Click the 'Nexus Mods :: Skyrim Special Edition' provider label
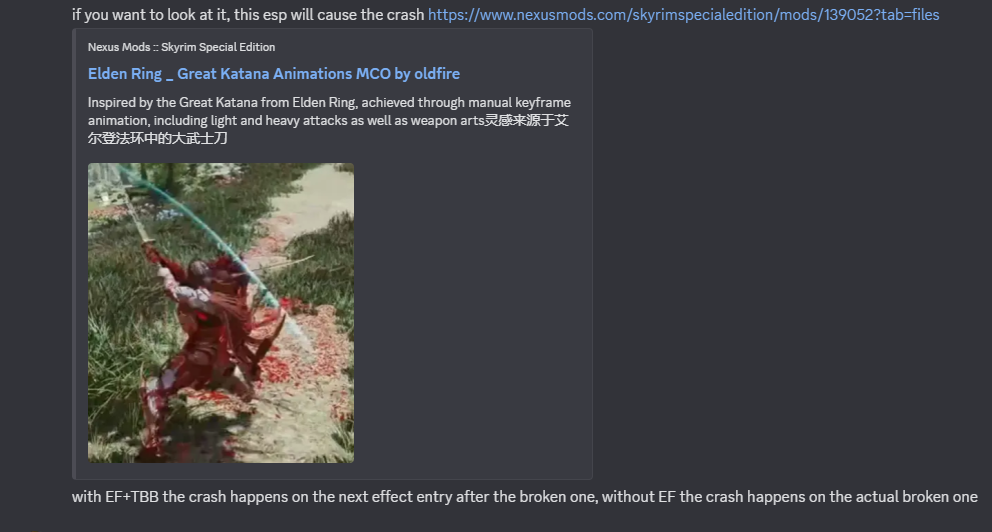 (182, 47)
